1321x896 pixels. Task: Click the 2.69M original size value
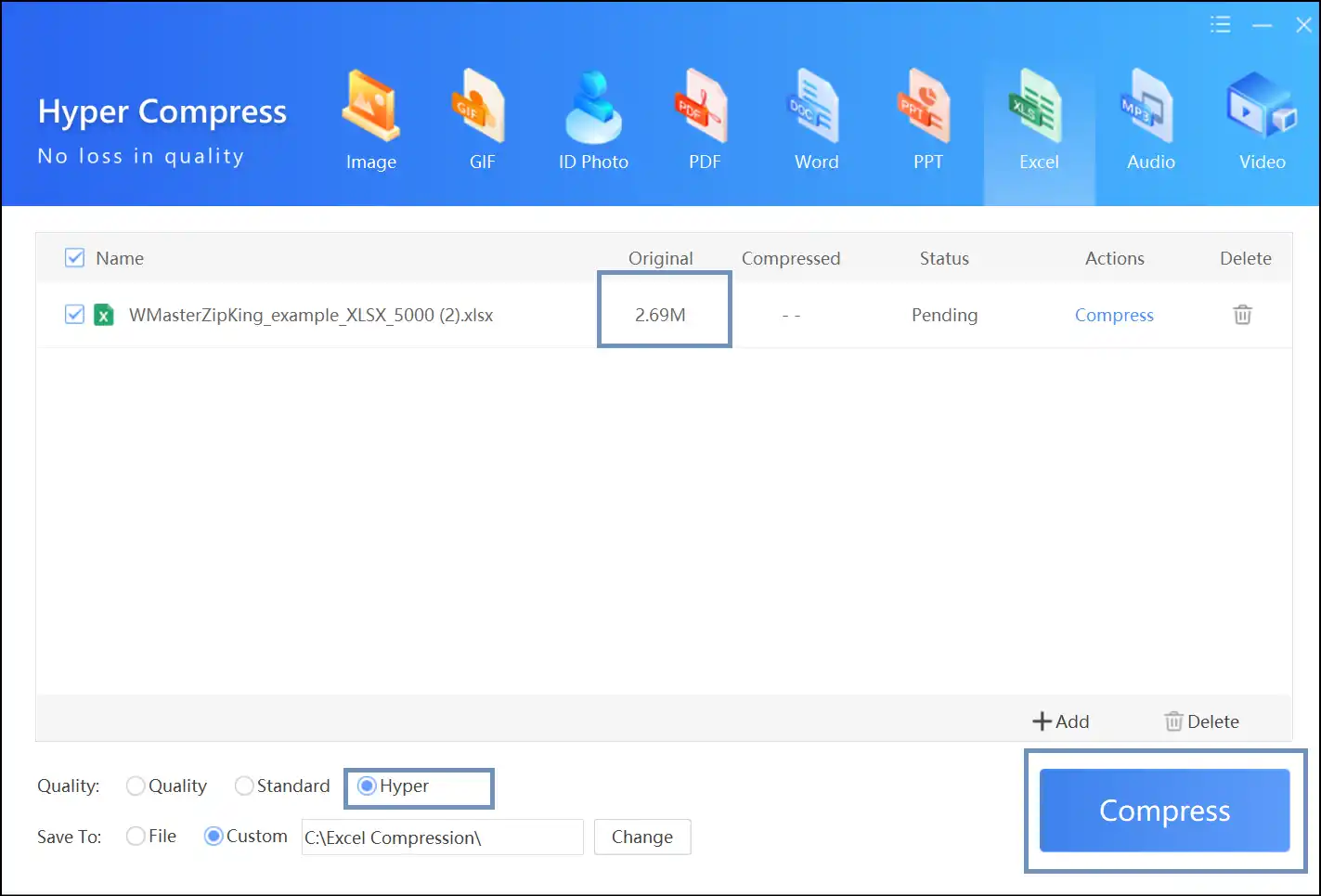point(660,315)
